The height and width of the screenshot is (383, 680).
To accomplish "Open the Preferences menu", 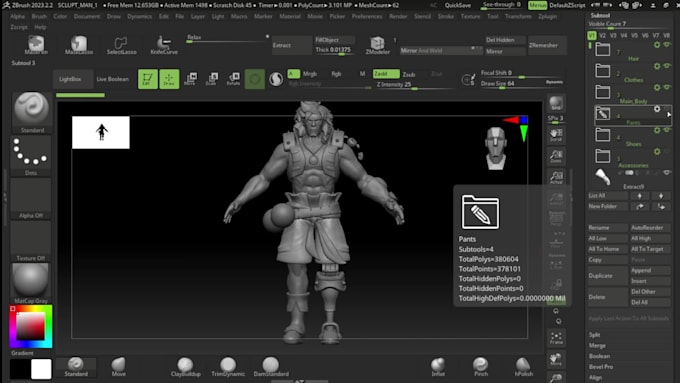I will tap(367, 16).
